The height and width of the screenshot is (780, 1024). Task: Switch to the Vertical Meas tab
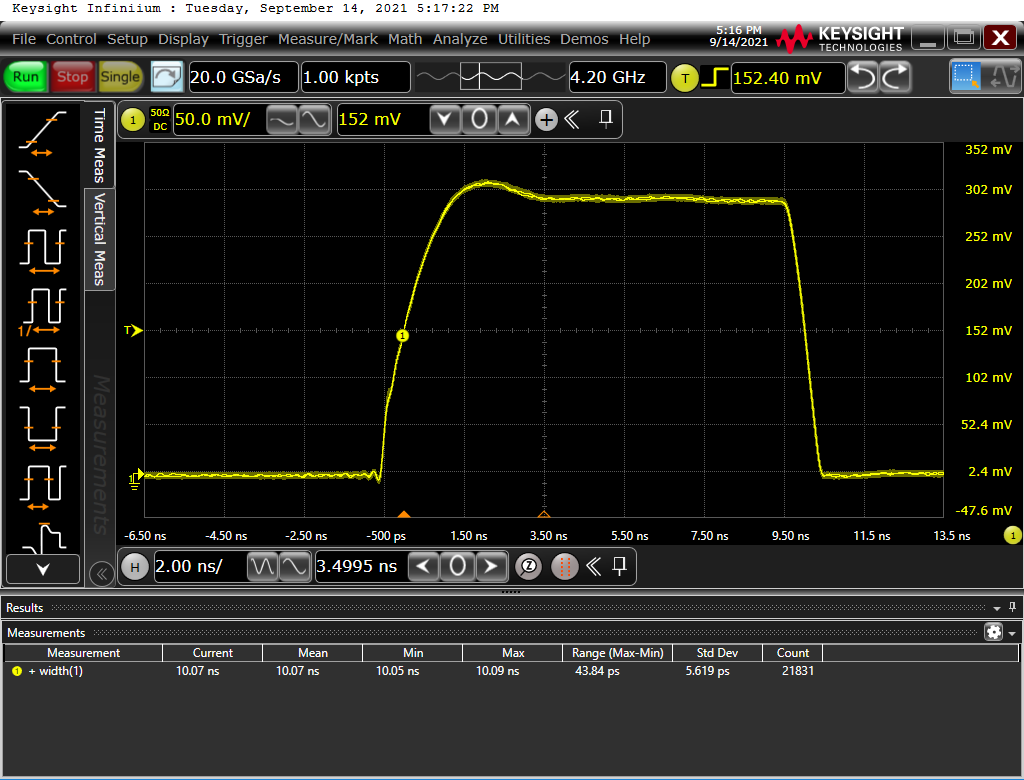tap(100, 239)
